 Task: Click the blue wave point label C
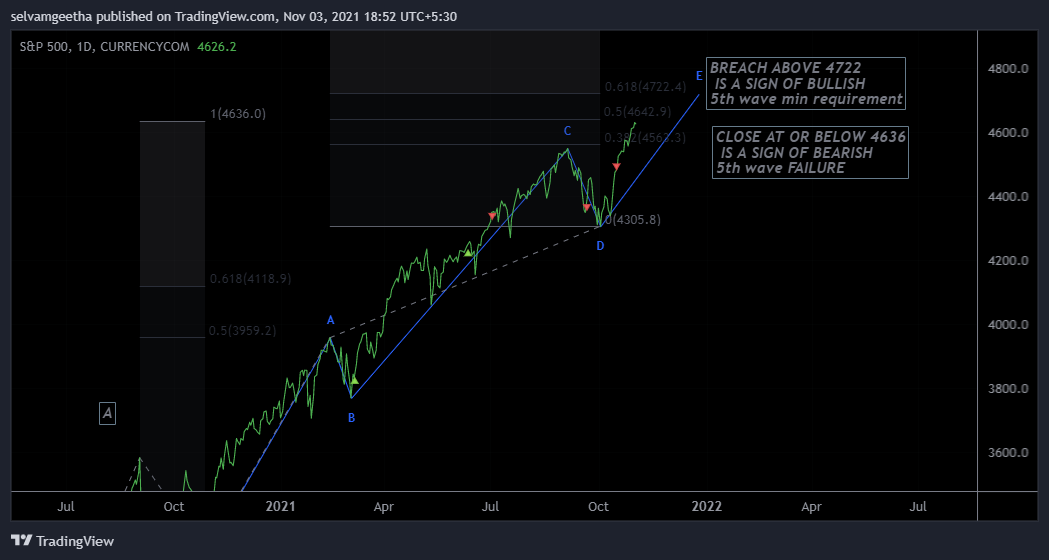pyautogui.click(x=567, y=130)
